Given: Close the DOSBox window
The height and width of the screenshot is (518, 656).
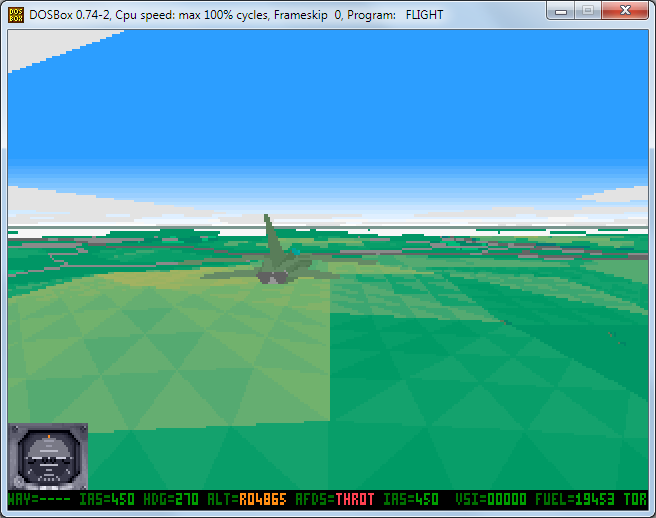Looking at the screenshot, I should [625, 11].
